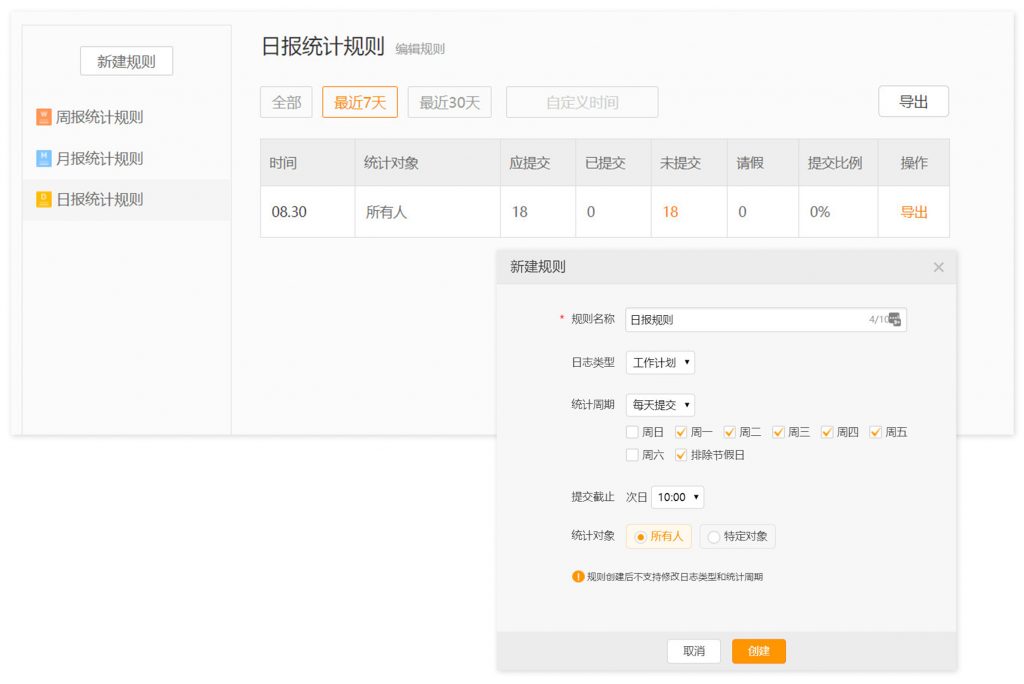Click the blue monthly report rule icon

[x=43, y=158]
